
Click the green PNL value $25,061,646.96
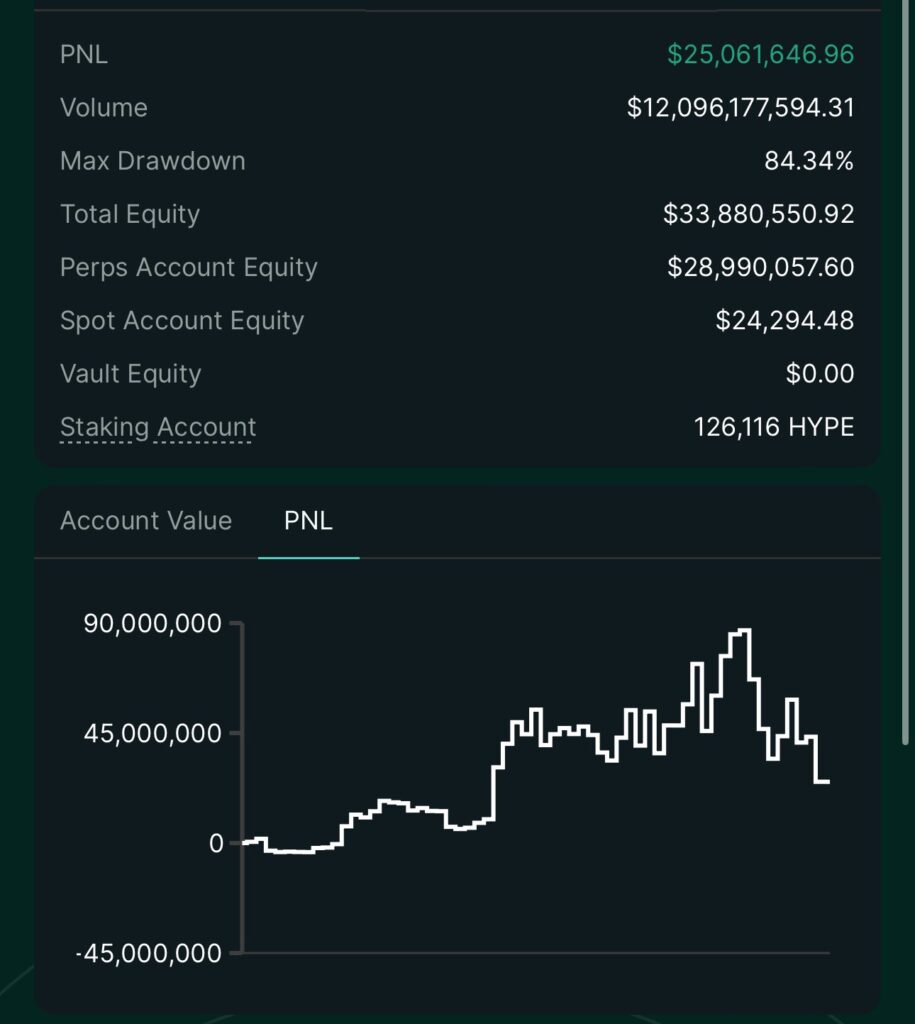[760, 54]
